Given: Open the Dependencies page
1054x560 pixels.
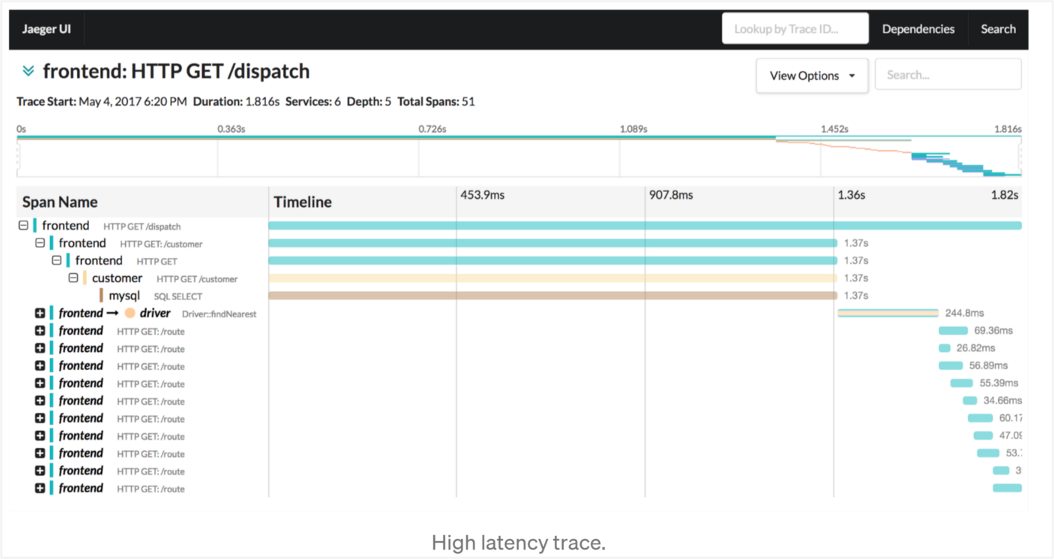Looking at the screenshot, I should [x=918, y=29].
